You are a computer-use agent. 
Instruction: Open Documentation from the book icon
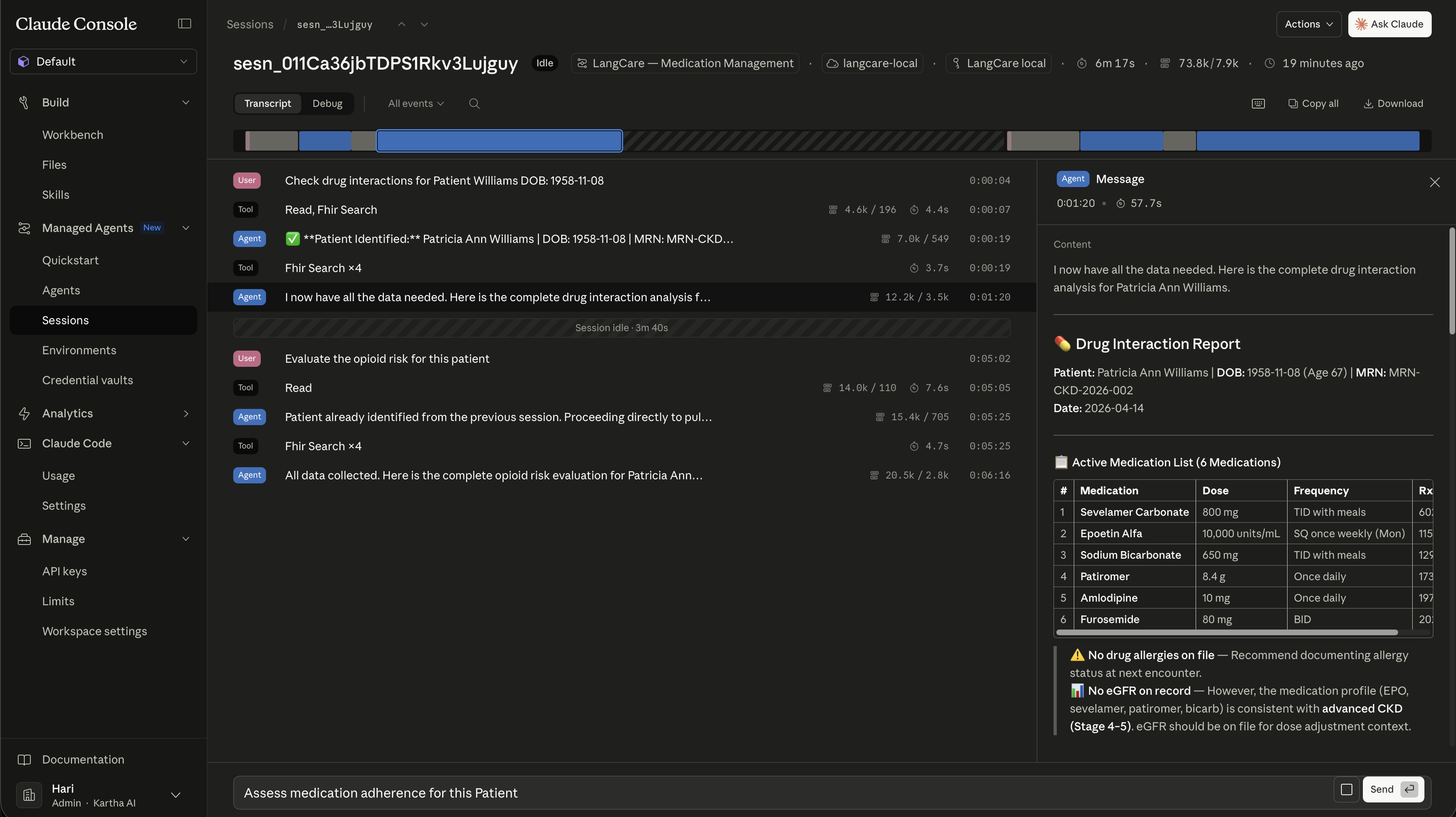pyautogui.click(x=24, y=760)
